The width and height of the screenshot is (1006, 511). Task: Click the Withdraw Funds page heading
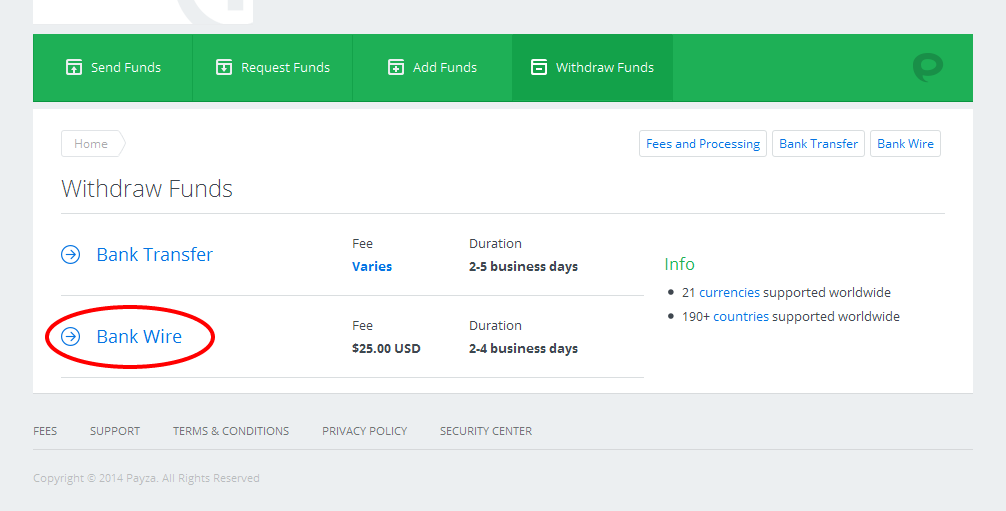point(147,189)
